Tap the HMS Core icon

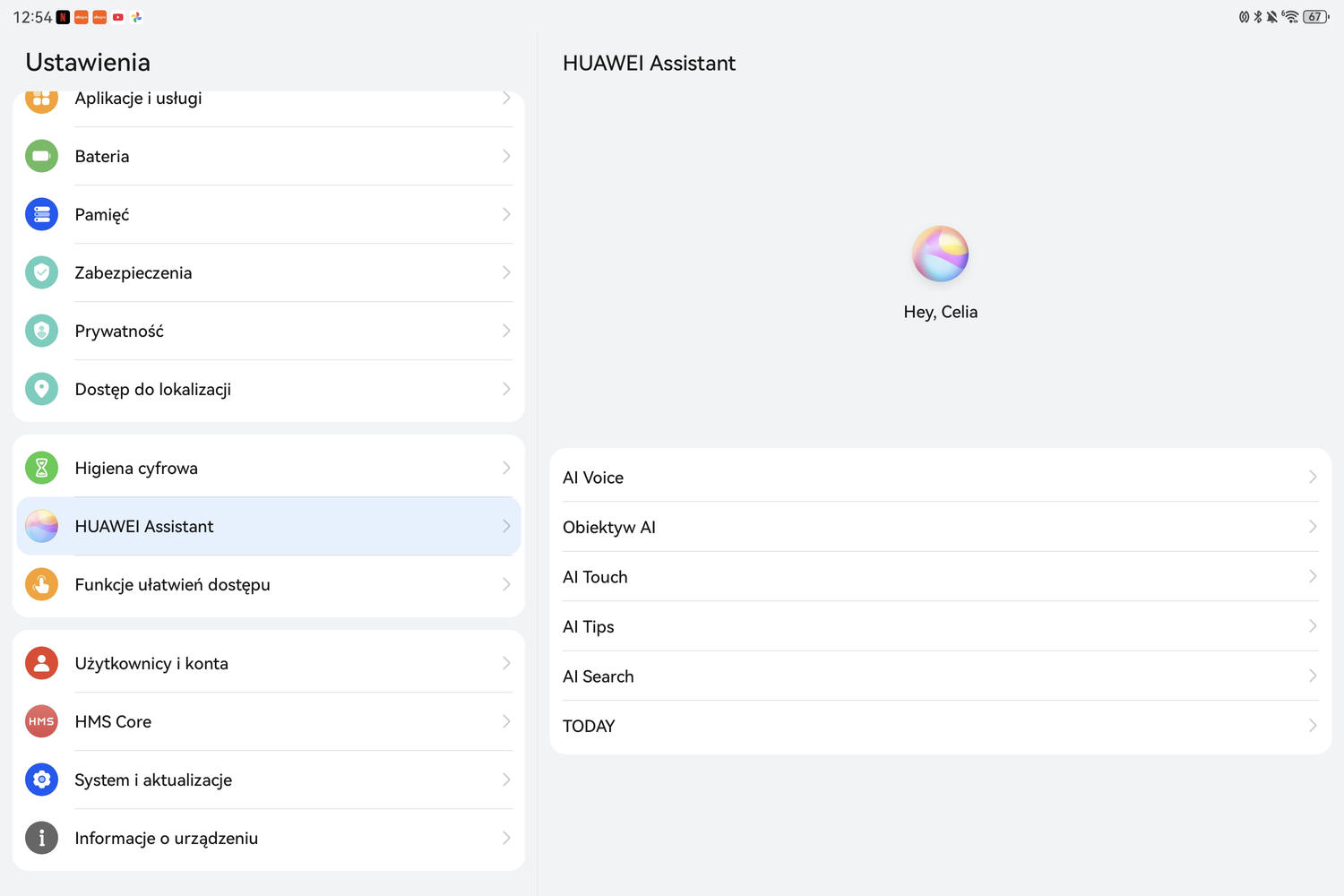41,721
